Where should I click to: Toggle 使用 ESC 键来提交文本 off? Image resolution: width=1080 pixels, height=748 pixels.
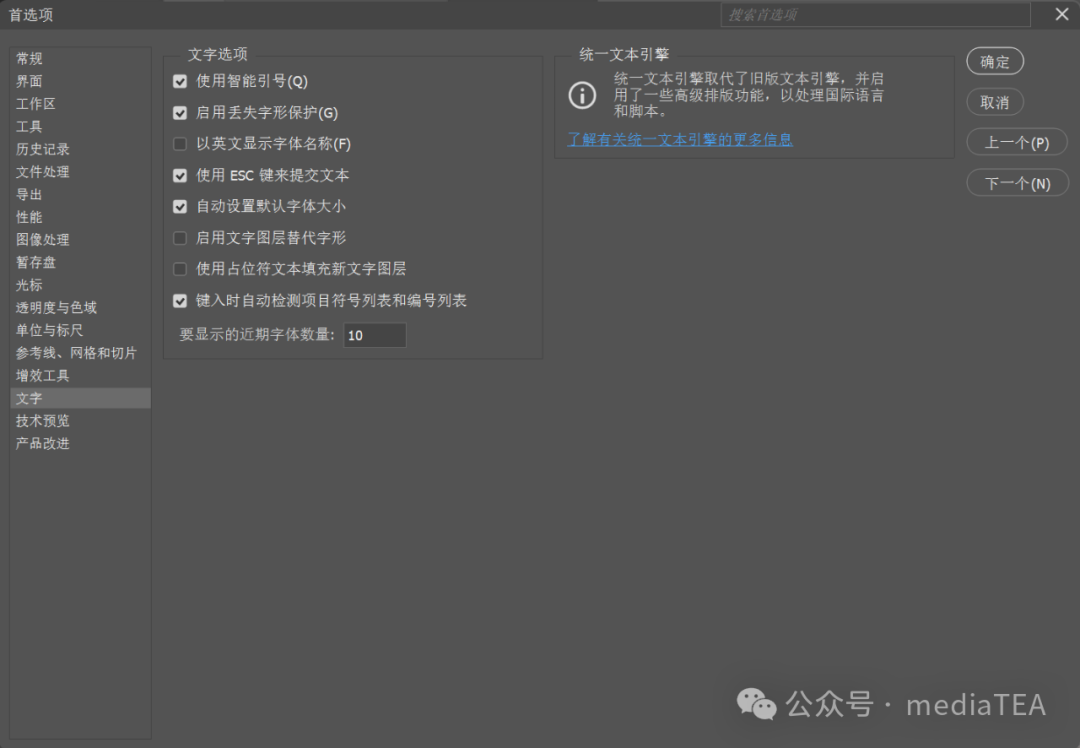pos(180,175)
